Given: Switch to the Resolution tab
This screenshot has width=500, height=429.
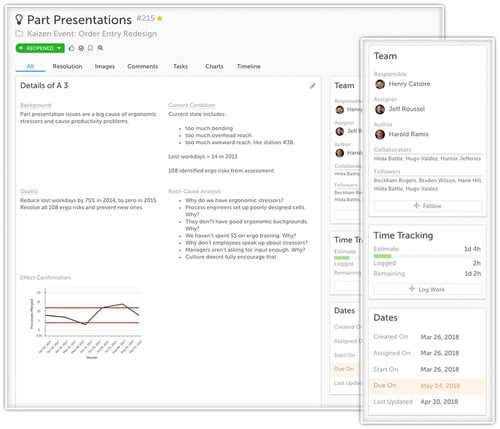Looking at the screenshot, I should coord(68,66).
